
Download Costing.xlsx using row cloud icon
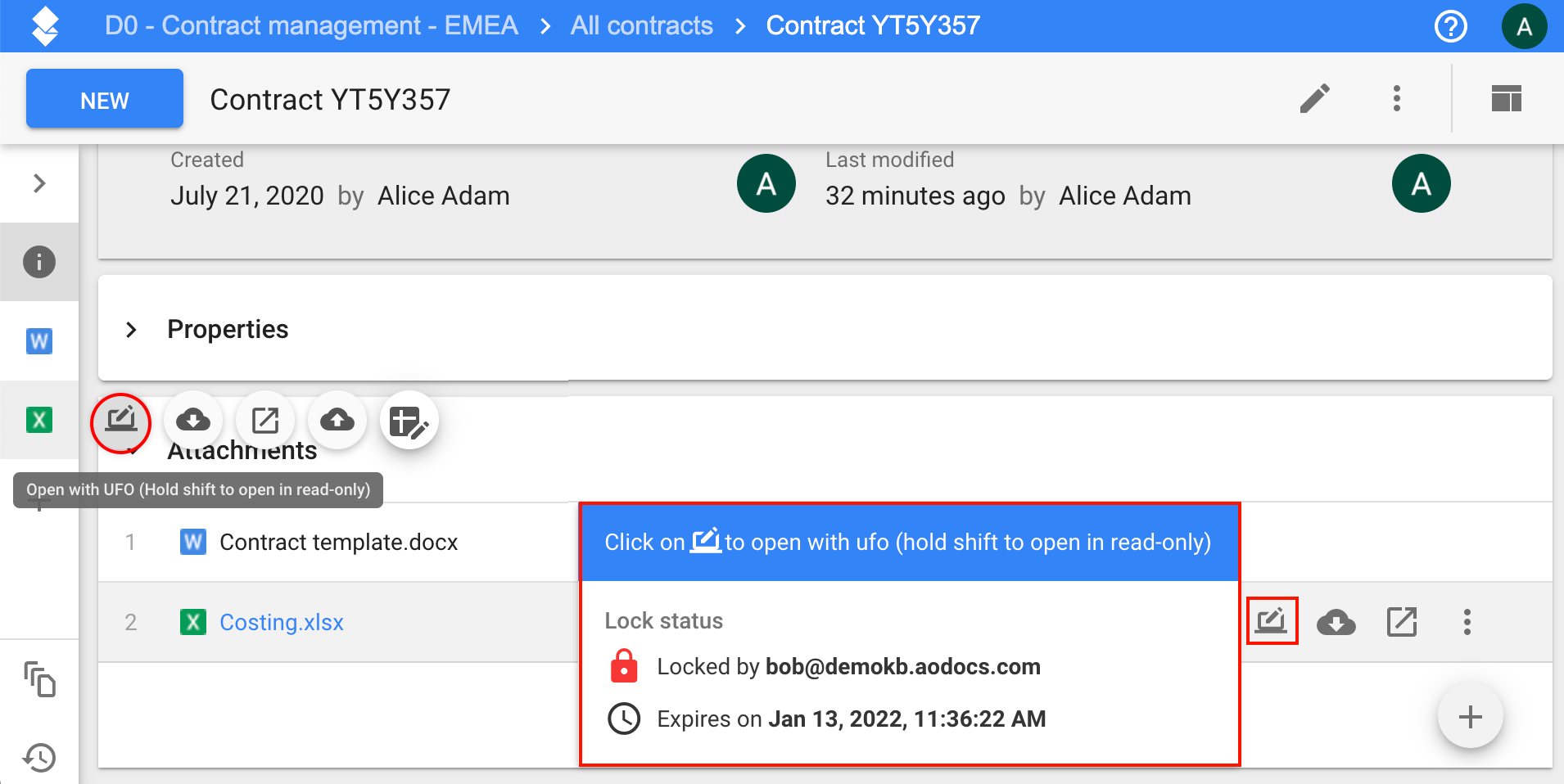(x=1336, y=622)
